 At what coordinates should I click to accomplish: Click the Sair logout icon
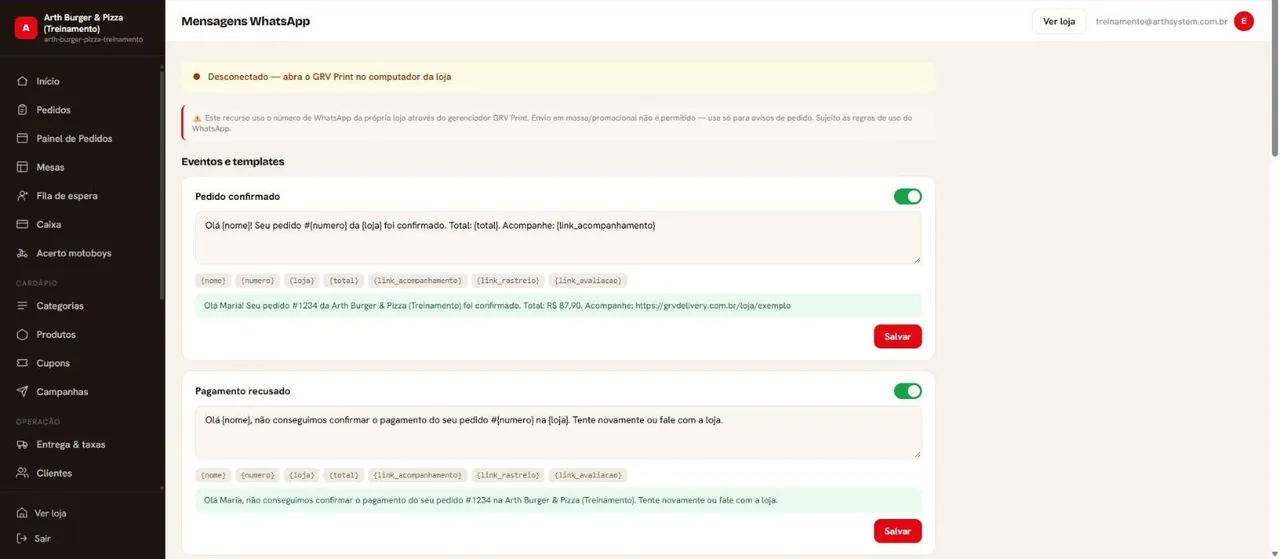[x=22, y=538]
